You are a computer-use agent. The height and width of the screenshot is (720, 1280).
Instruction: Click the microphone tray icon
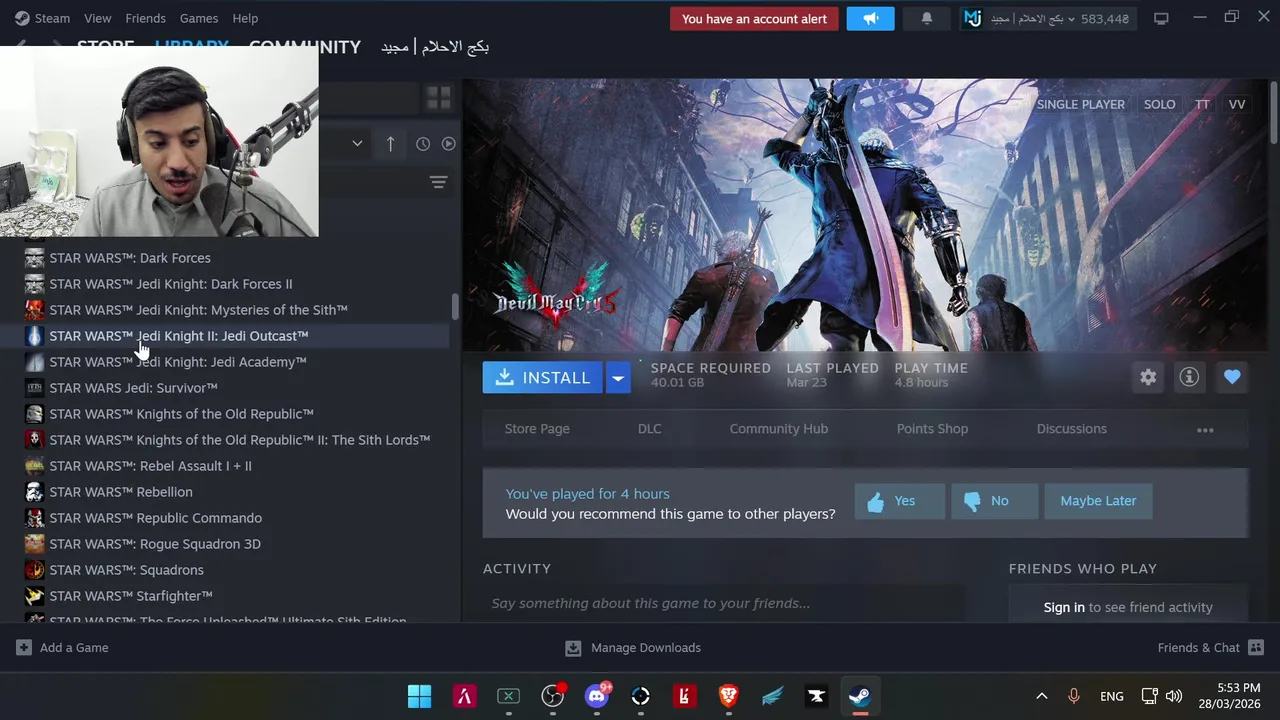point(1074,696)
